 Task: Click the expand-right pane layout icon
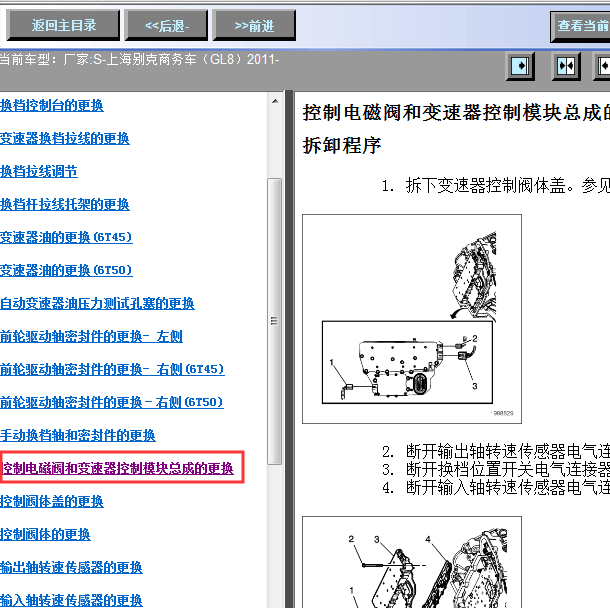pos(521,67)
